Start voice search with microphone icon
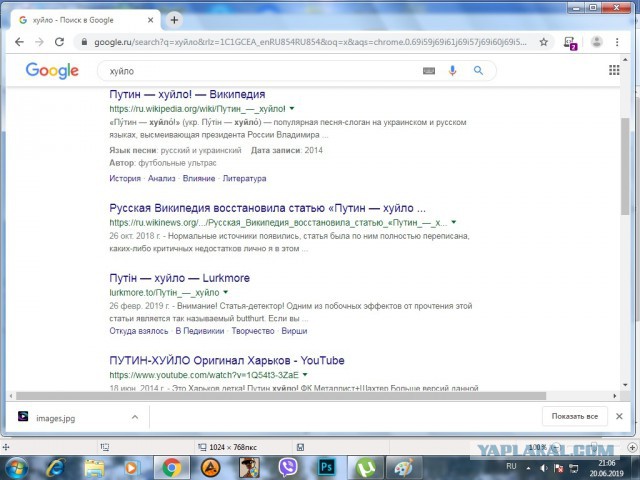This screenshot has height=480, width=640. tap(452, 71)
